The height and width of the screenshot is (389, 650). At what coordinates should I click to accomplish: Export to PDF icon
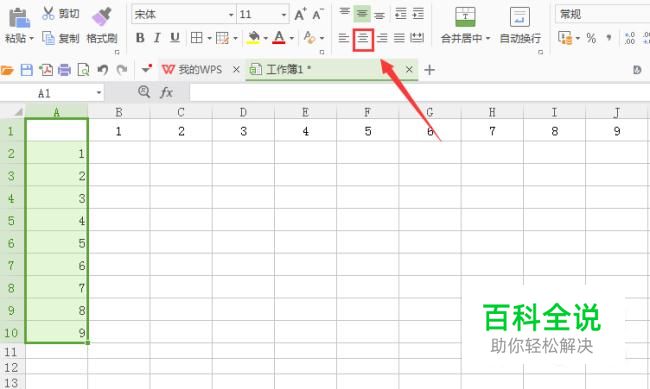click(x=46, y=70)
